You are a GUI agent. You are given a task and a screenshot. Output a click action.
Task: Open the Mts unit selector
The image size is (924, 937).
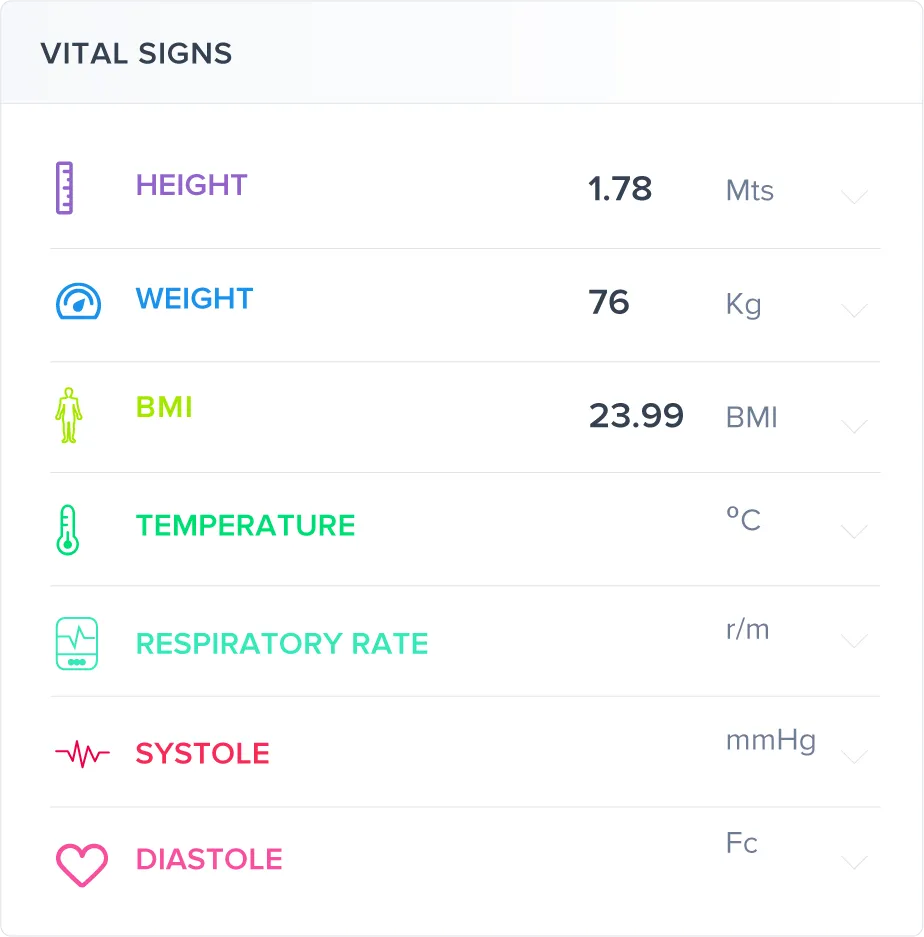[x=749, y=191]
